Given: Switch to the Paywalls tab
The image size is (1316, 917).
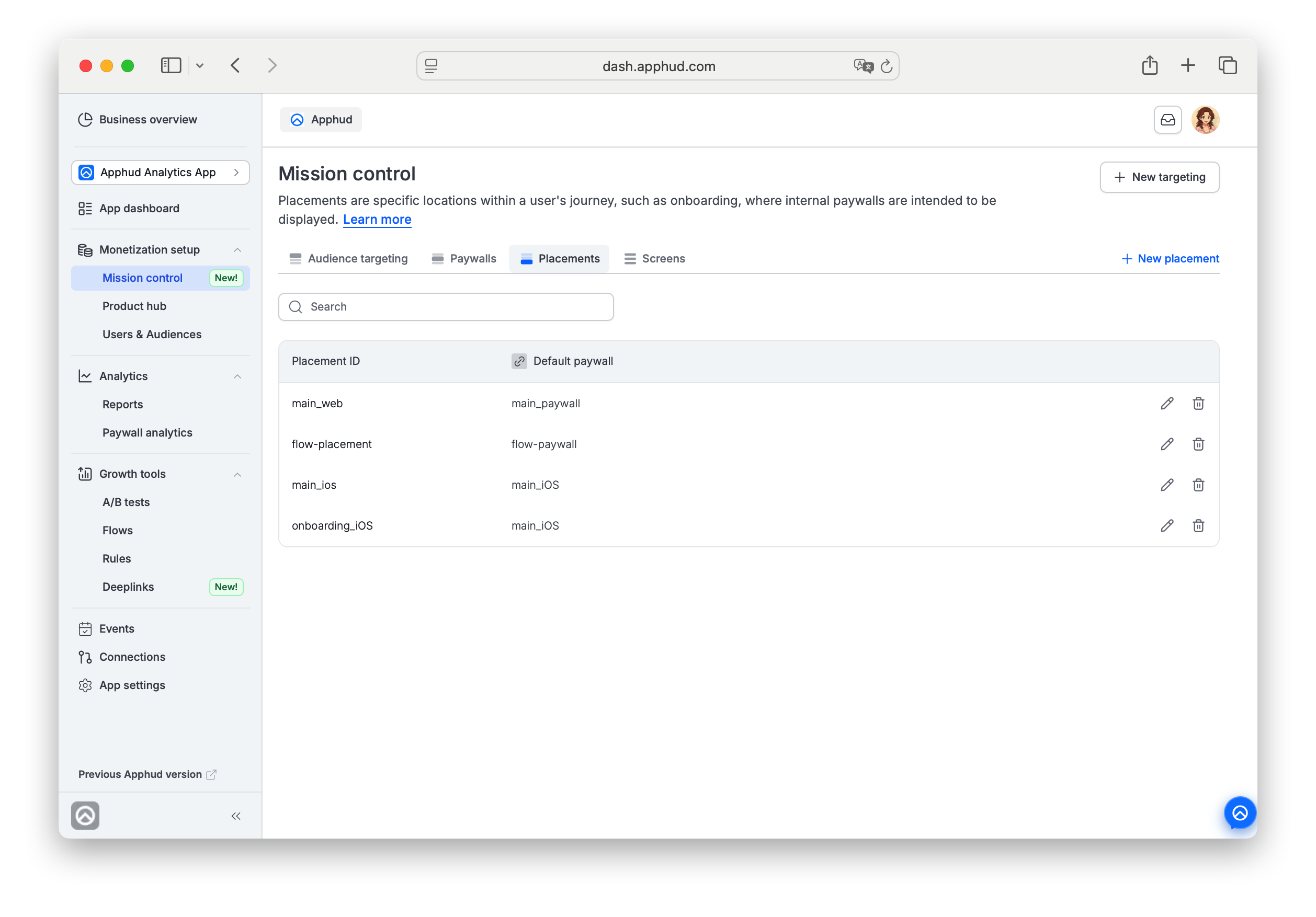Looking at the screenshot, I should click(464, 258).
